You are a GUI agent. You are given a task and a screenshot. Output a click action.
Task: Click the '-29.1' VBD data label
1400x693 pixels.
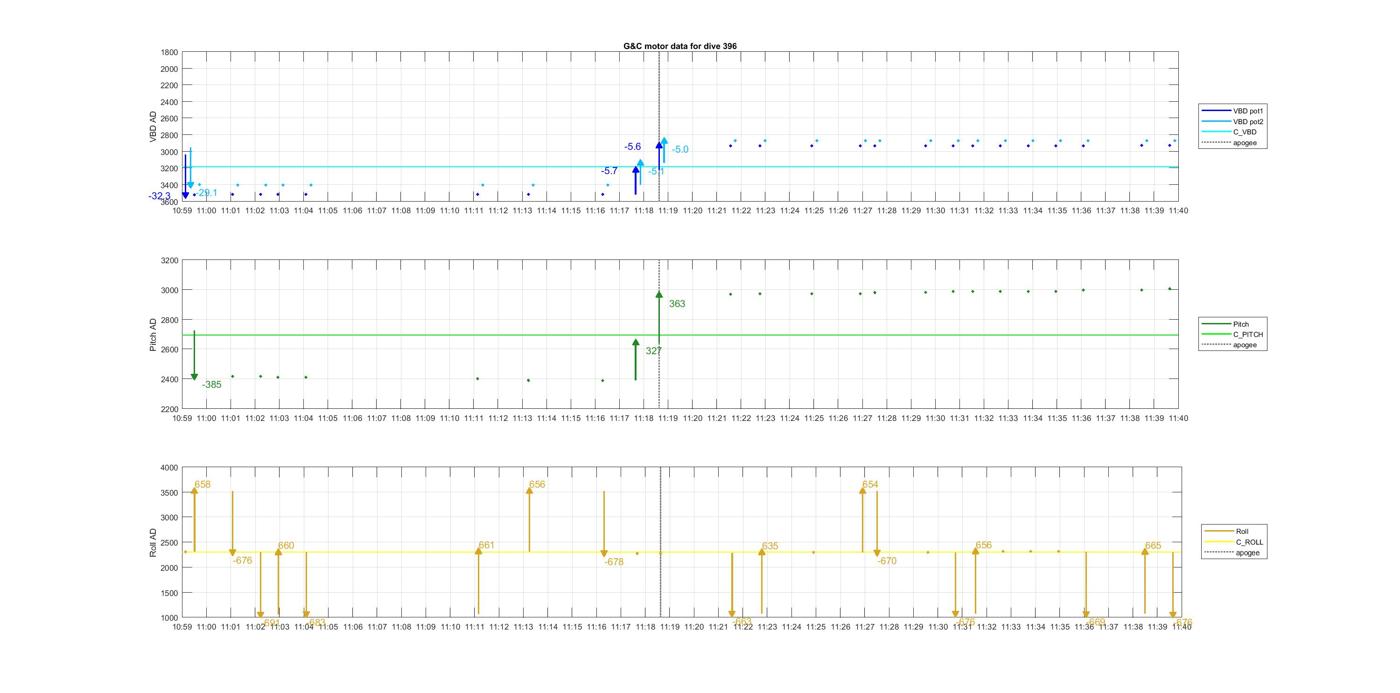(x=207, y=193)
